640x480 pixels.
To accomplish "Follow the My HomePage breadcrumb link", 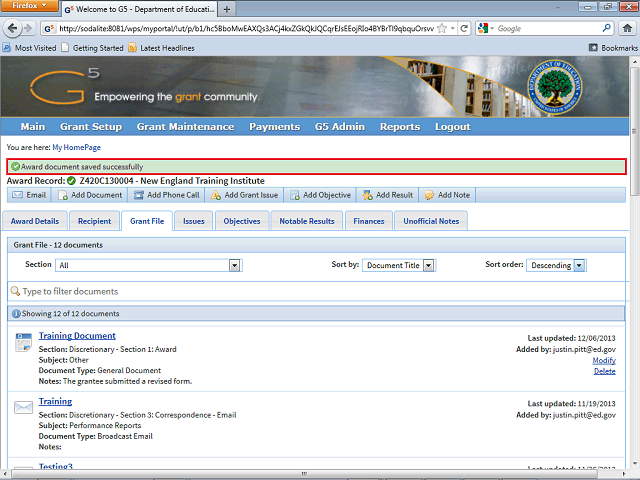I will [x=76, y=147].
